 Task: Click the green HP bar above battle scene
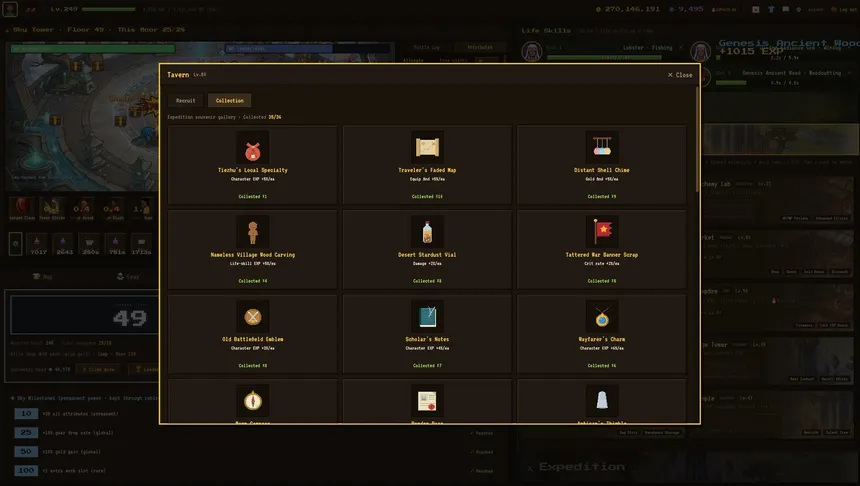point(93,49)
